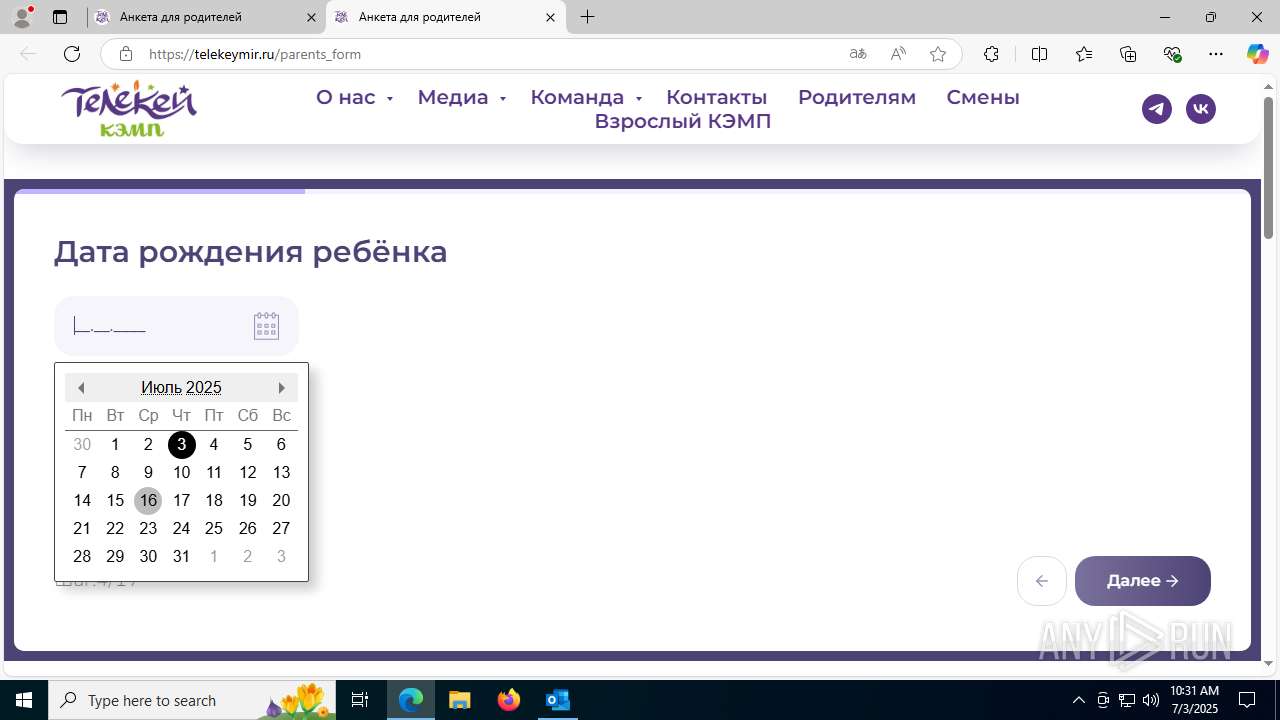The width and height of the screenshot is (1280, 720).
Task: Open File Explorer from taskbar
Action: (459, 700)
